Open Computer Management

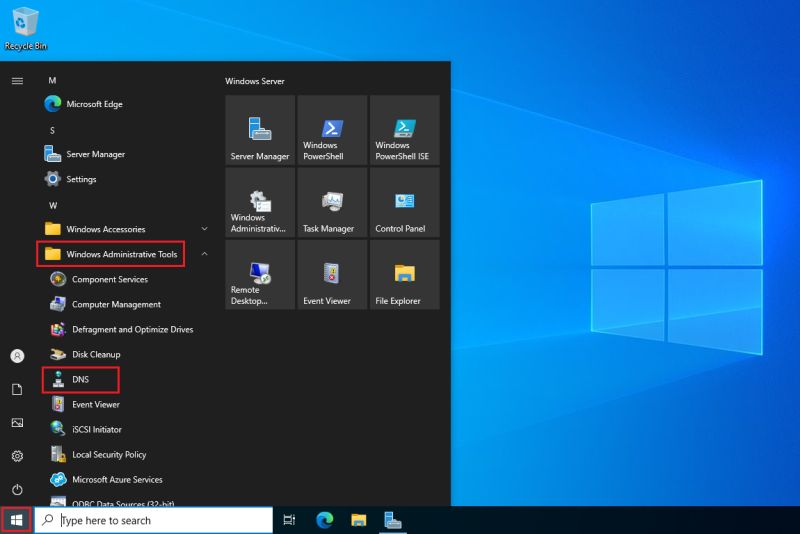[105, 304]
